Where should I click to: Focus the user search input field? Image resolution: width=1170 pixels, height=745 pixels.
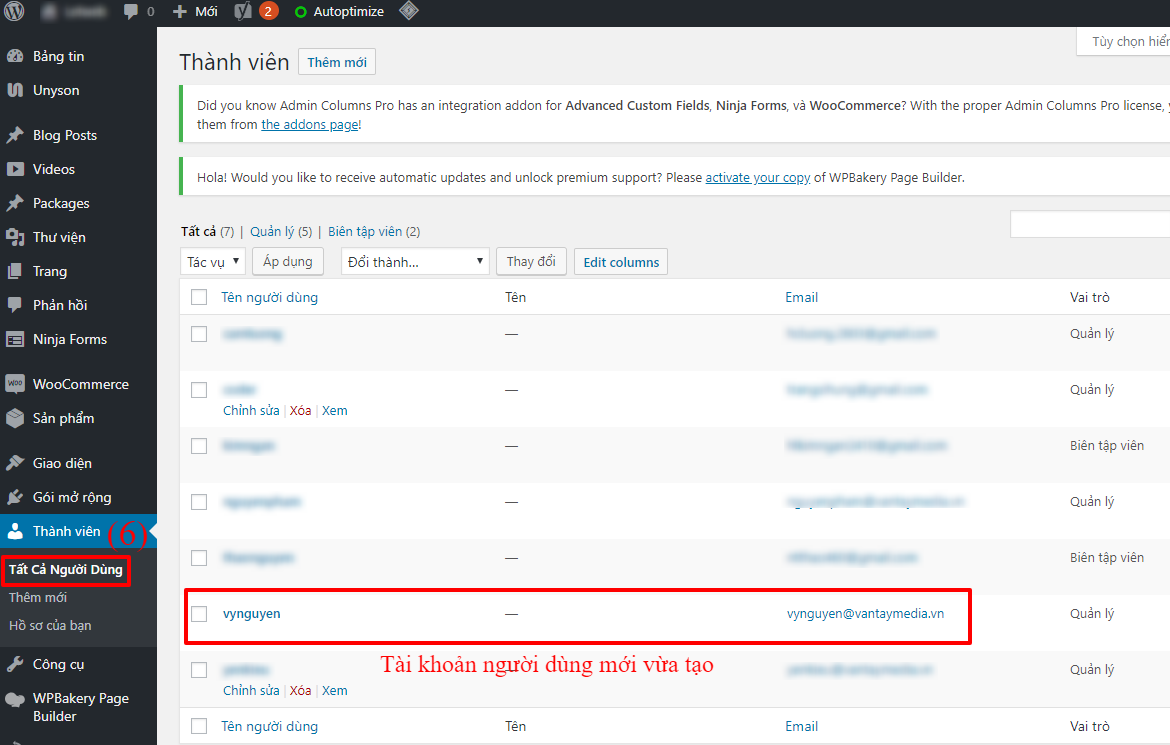(1090, 224)
